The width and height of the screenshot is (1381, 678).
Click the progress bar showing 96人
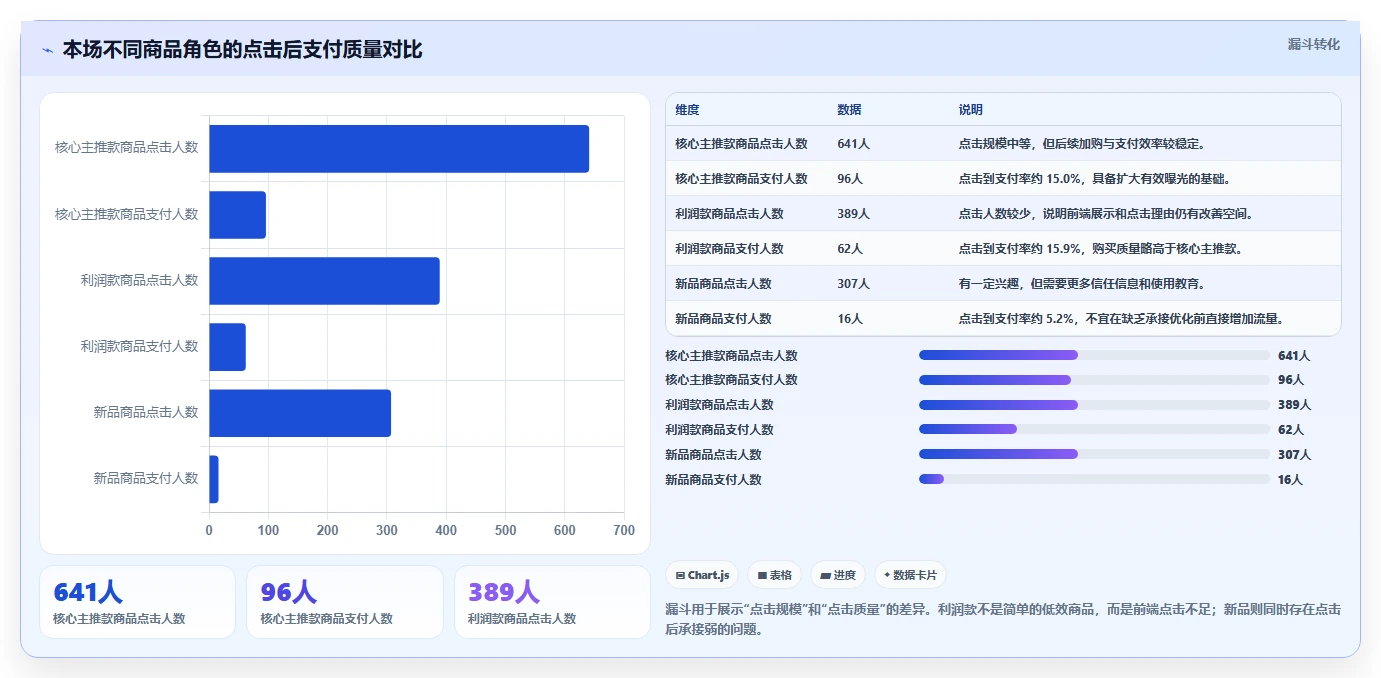coord(1094,380)
